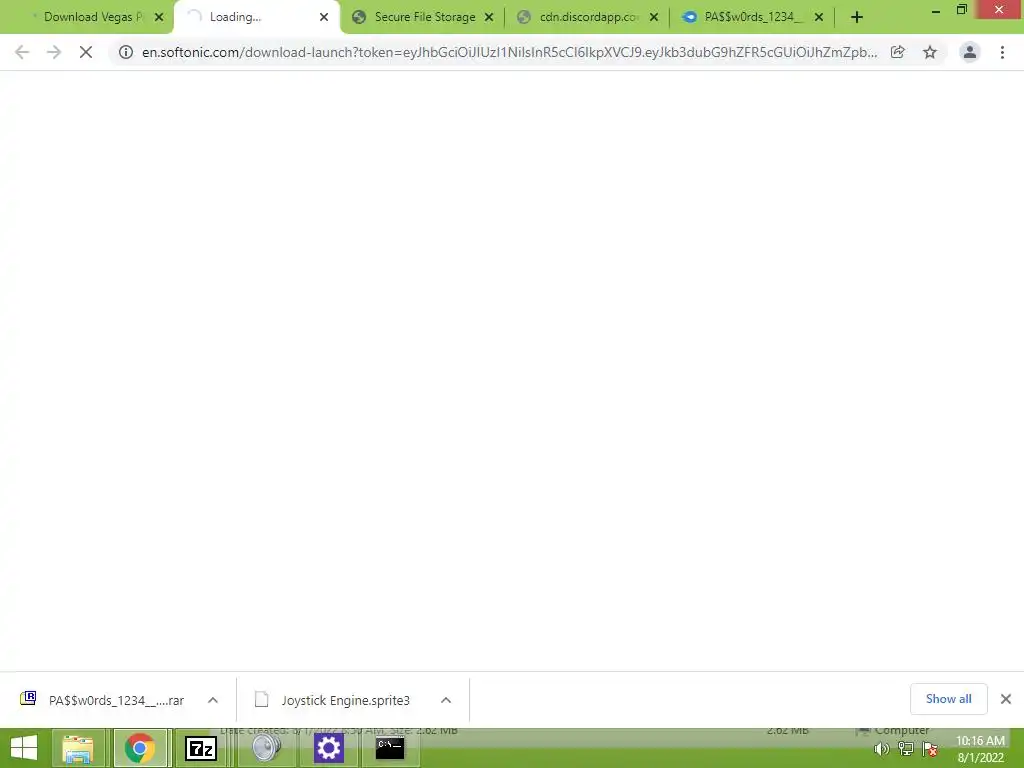Image resolution: width=1024 pixels, height=768 pixels.
Task: Minimize the Chrome window
Action: click(935, 11)
